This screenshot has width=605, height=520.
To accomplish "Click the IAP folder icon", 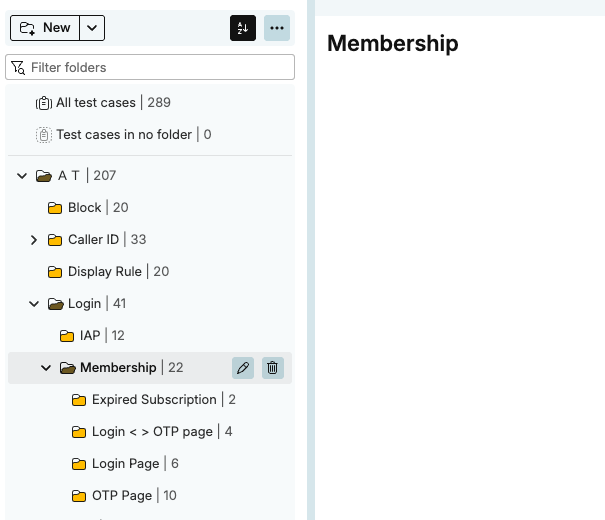I will (x=67, y=336).
